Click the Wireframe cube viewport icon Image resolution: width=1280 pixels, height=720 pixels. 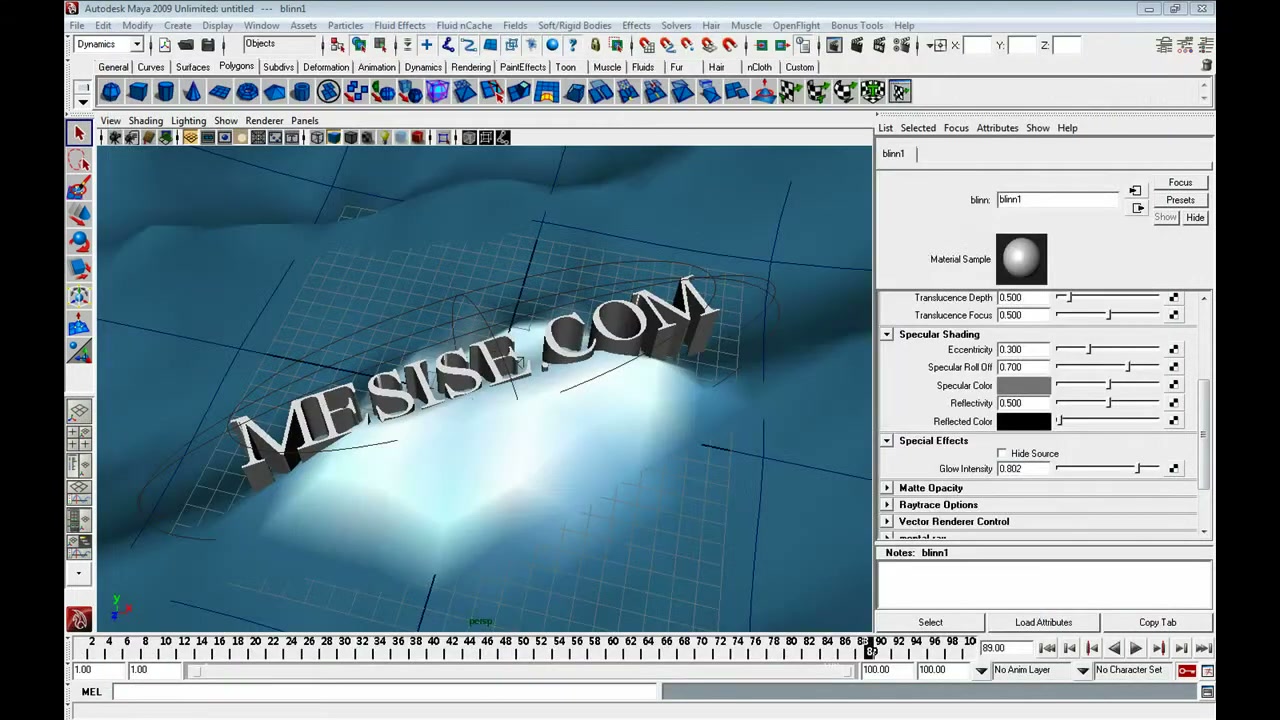point(317,138)
